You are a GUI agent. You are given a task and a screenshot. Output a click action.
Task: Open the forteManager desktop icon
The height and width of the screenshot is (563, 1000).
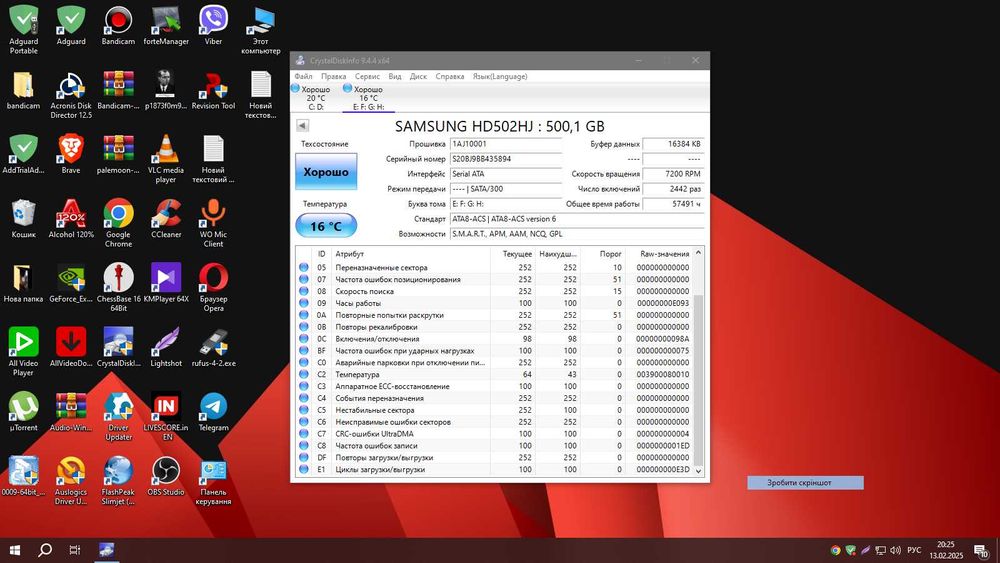[x=166, y=26]
